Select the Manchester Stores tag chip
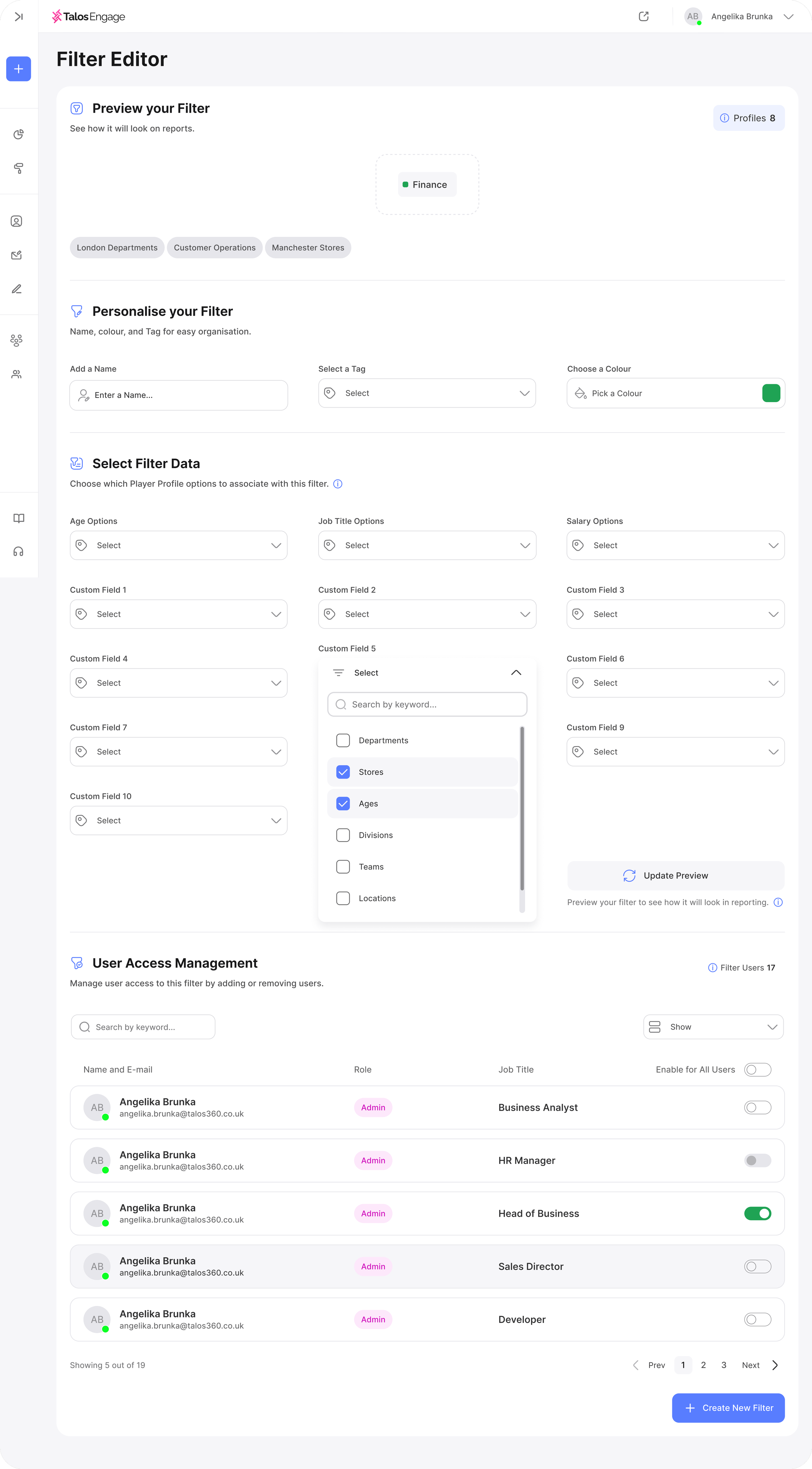Screen dimensions: 812x1469 (308, 247)
